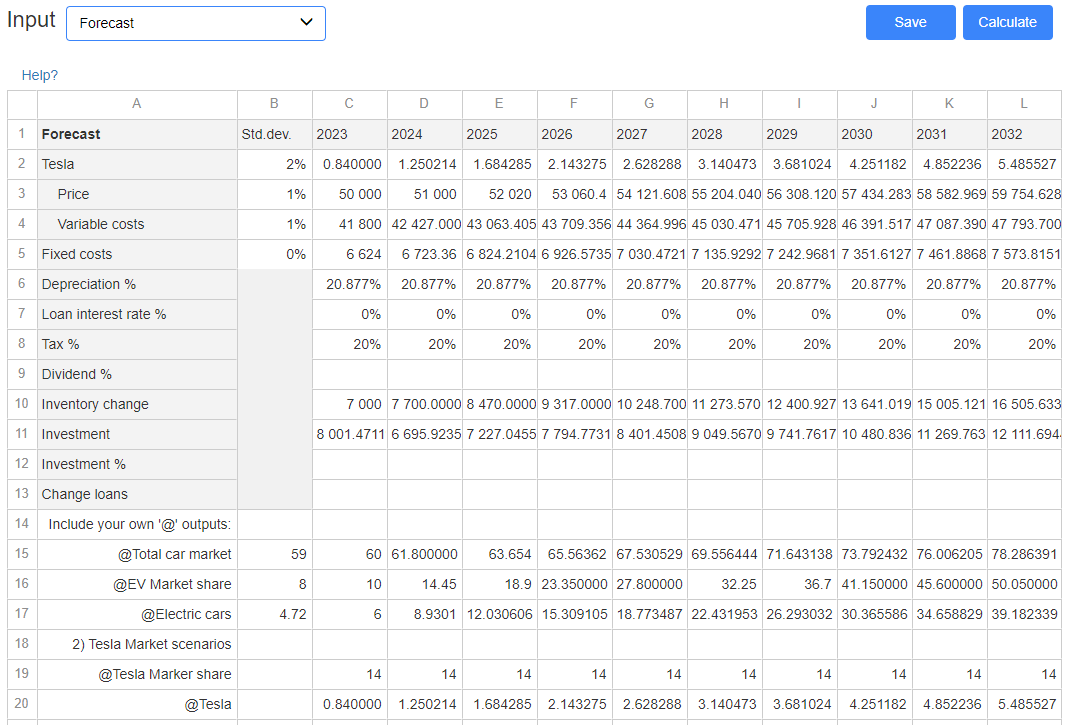Click Electric cars value 4.72
This screenshot has height=725, width=1072.
[274, 614]
